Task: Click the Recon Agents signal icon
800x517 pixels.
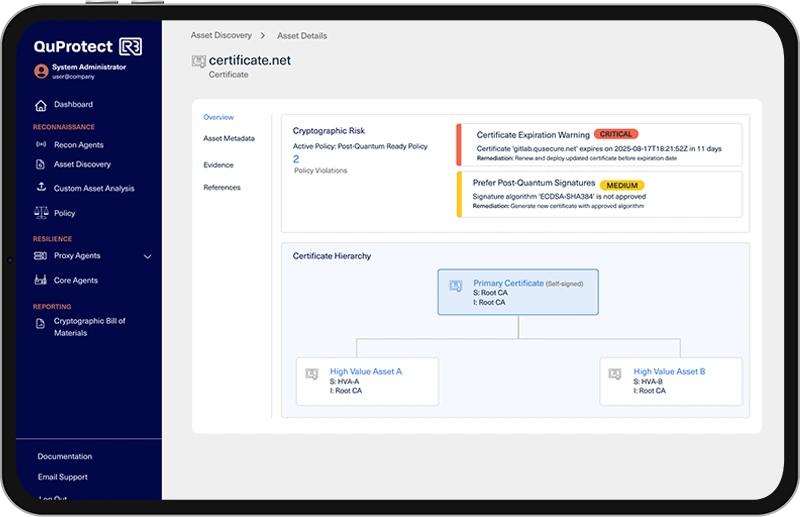Action: 41,145
